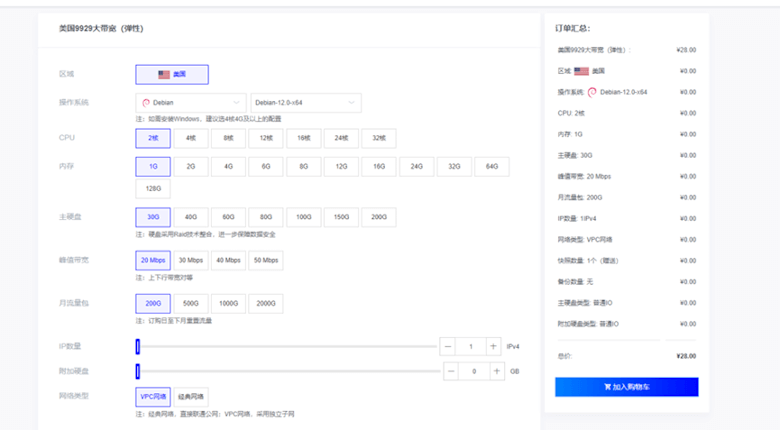This screenshot has height=430, width=780.
Task: Click the US flag in the order summary
Action: click(582, 71)
